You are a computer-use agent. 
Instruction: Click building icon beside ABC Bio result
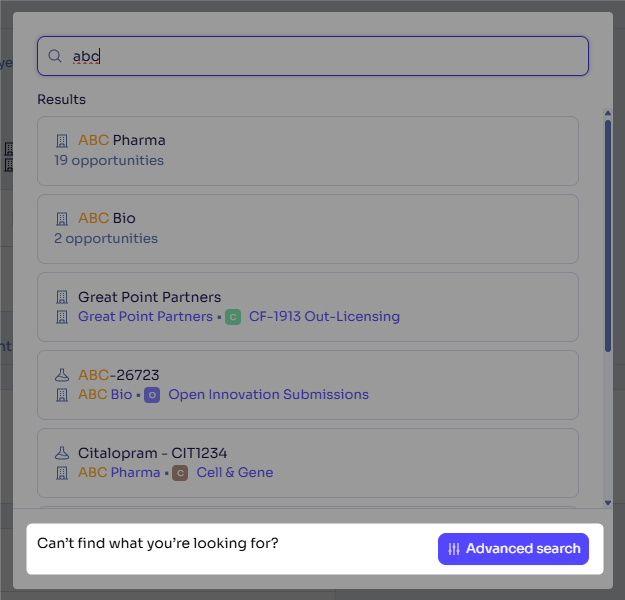click(x=62, y=219)
